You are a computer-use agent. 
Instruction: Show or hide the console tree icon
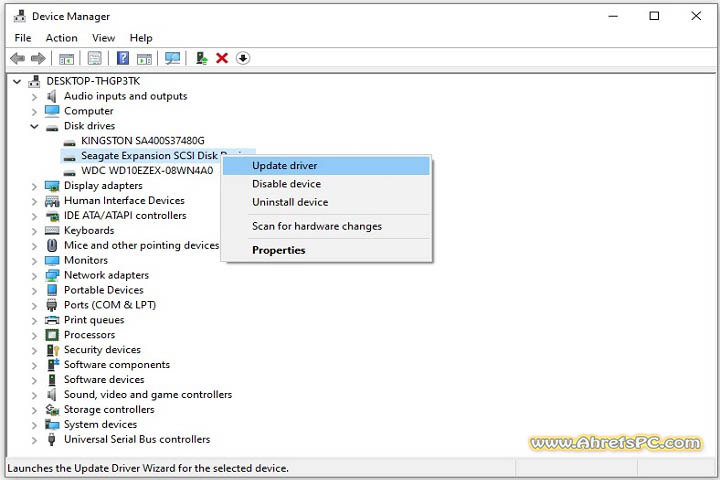(x=66, y=59)
